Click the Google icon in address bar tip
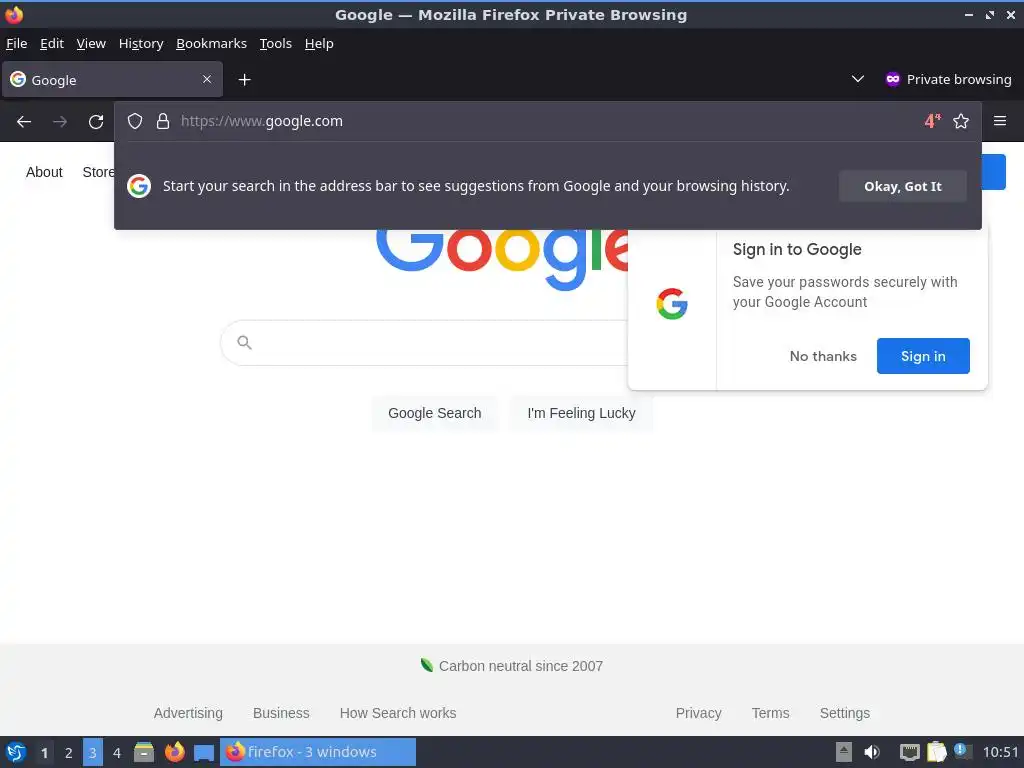1024x768 pixels. [x=138, y=186]
